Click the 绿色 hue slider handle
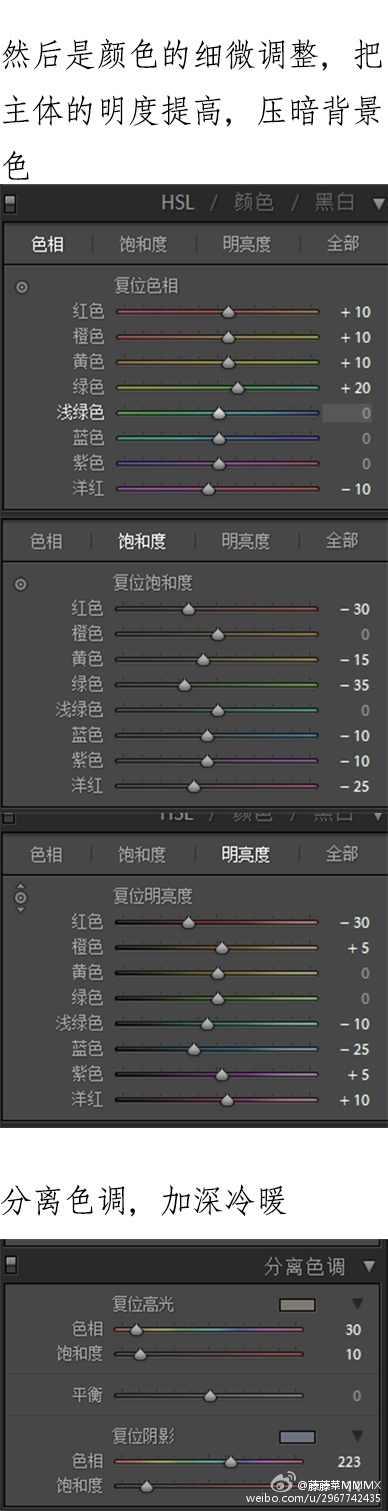This screenshot has width=388, height=1511. point(237,388)
